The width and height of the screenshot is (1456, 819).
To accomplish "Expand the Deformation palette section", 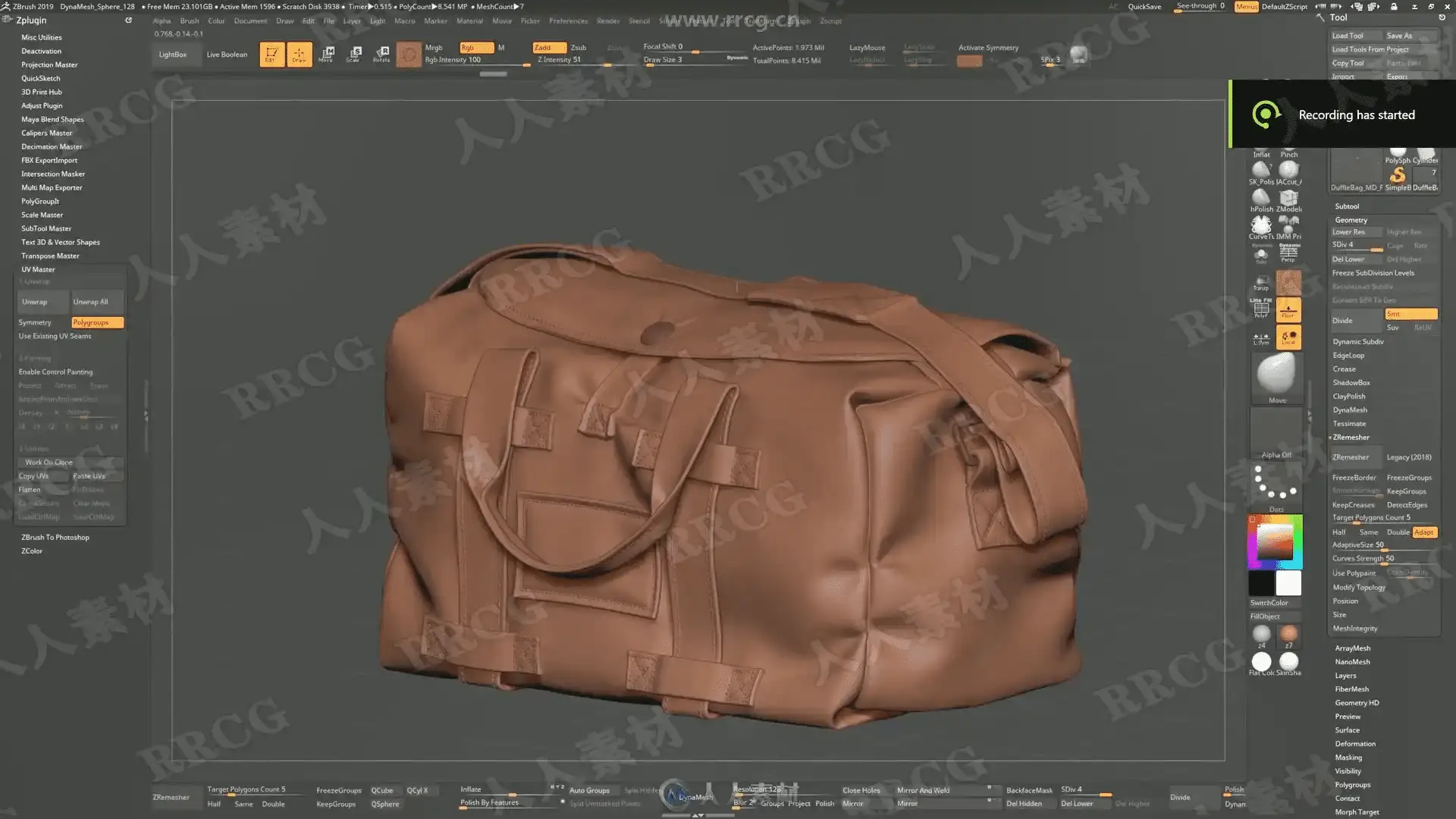I will [x=1355, y=744].
